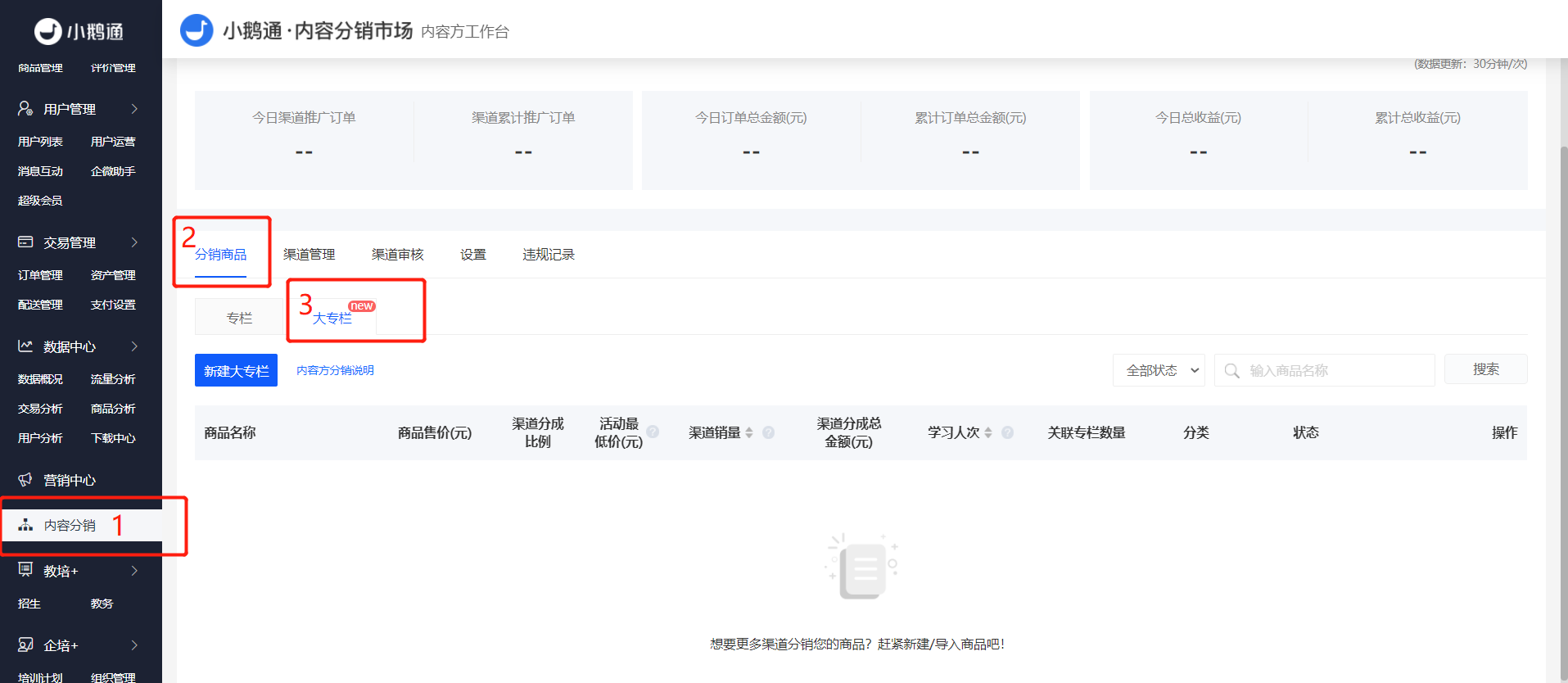1568x683 pixels.
Task: Click the 营销中心 megaphone icon
Action: [25, 480]
